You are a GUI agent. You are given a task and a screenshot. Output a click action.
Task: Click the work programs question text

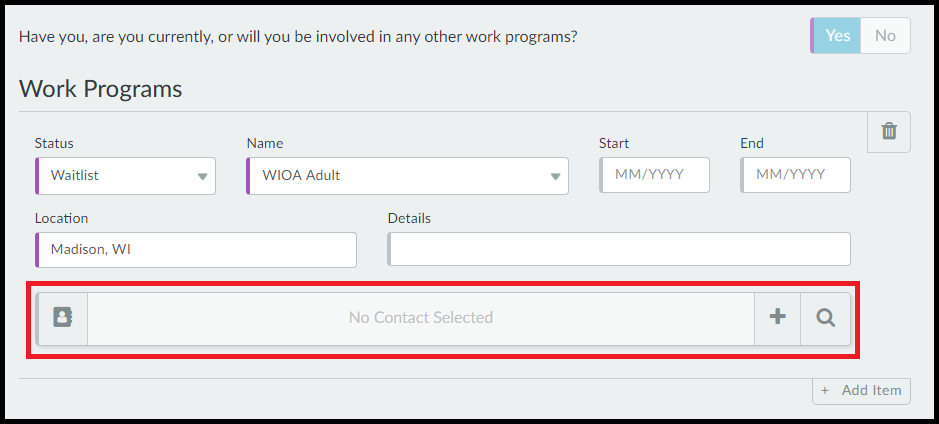(x=298, y=37)
